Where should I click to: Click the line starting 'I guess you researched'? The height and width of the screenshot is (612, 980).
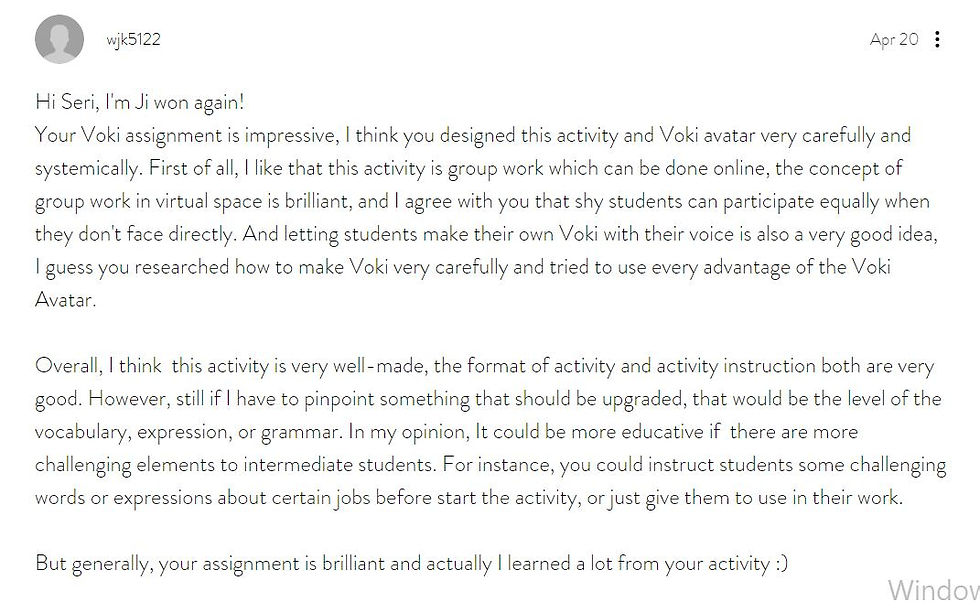[x=462, y=267]
